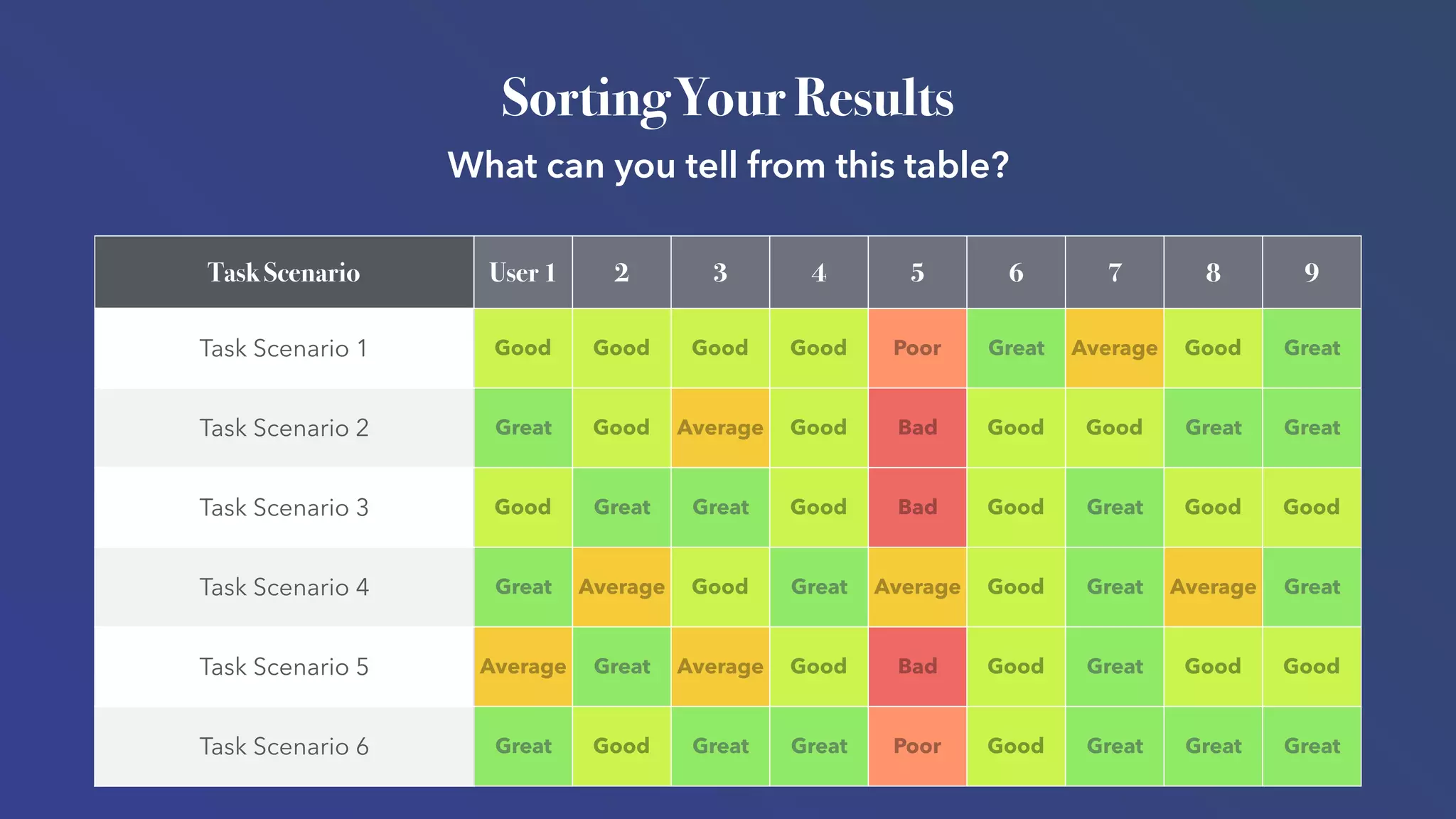Select the Average cell for User 7, Scenario 1
The image size is (1456, 819).
[1114, 348]
